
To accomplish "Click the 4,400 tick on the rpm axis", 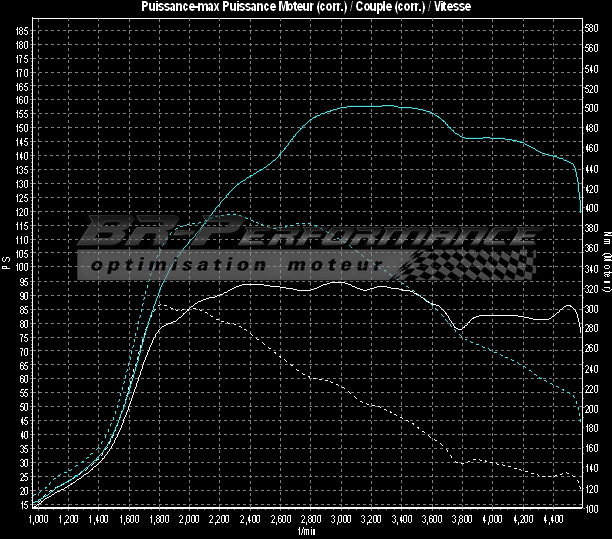I will pos(553,521).
